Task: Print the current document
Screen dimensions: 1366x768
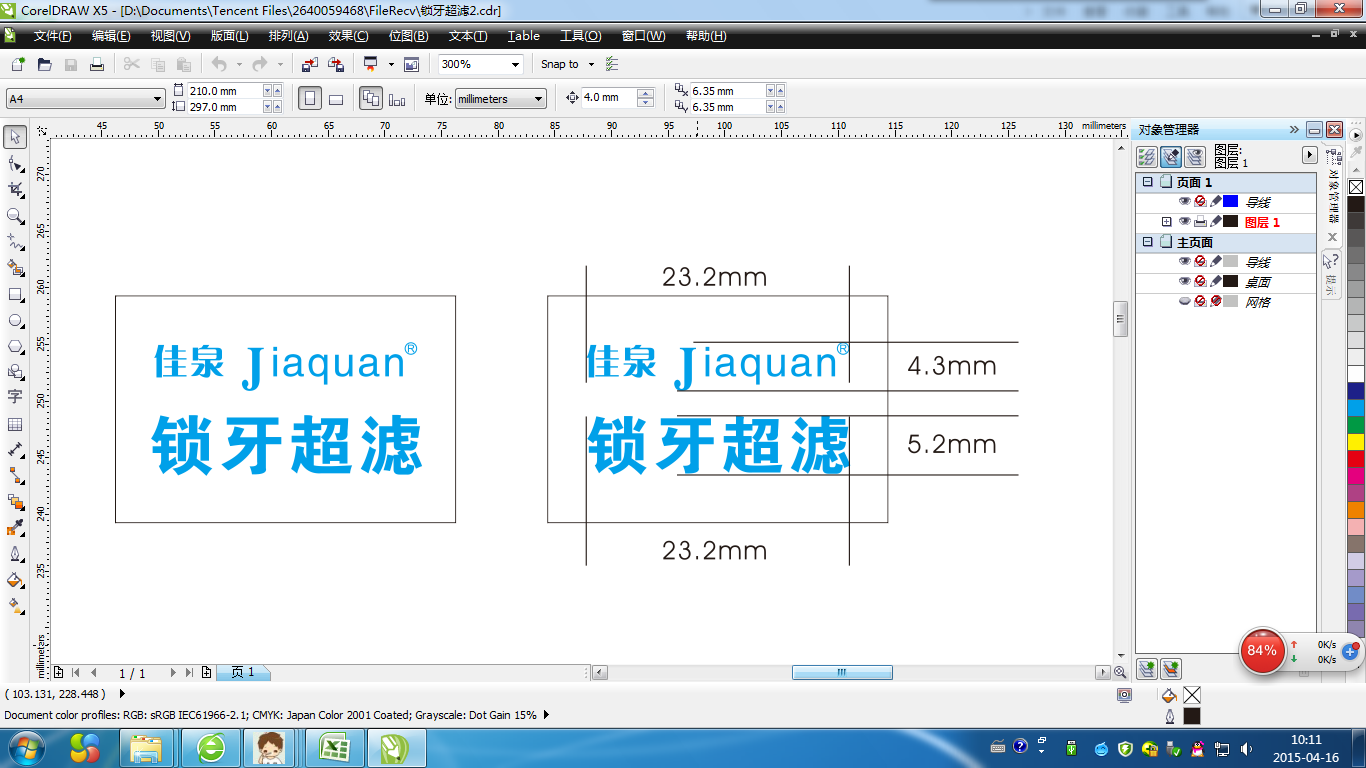Action: click(97, 64)
